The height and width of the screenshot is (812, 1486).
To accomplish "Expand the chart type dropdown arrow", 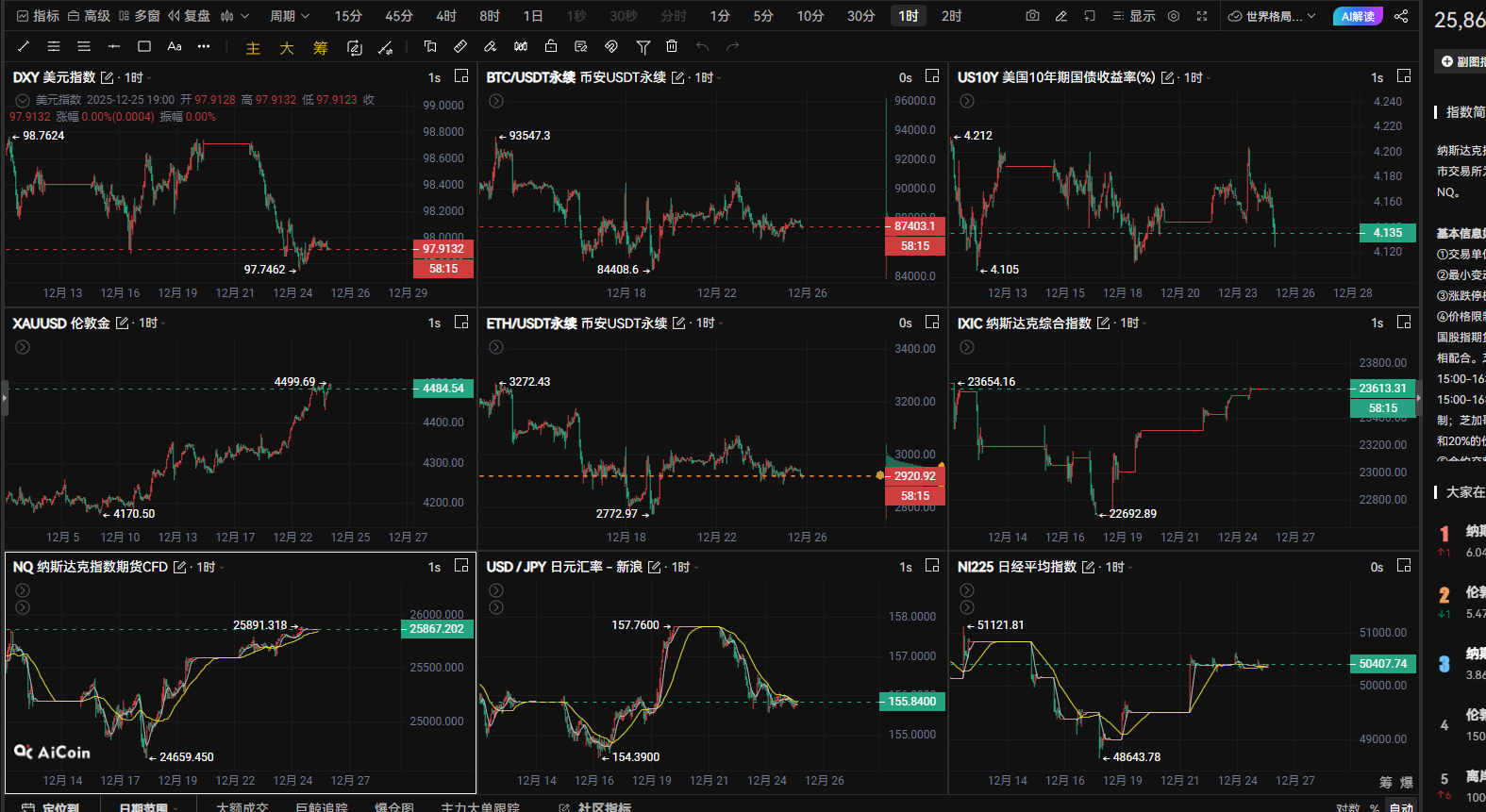I will (x=245, y=16).
